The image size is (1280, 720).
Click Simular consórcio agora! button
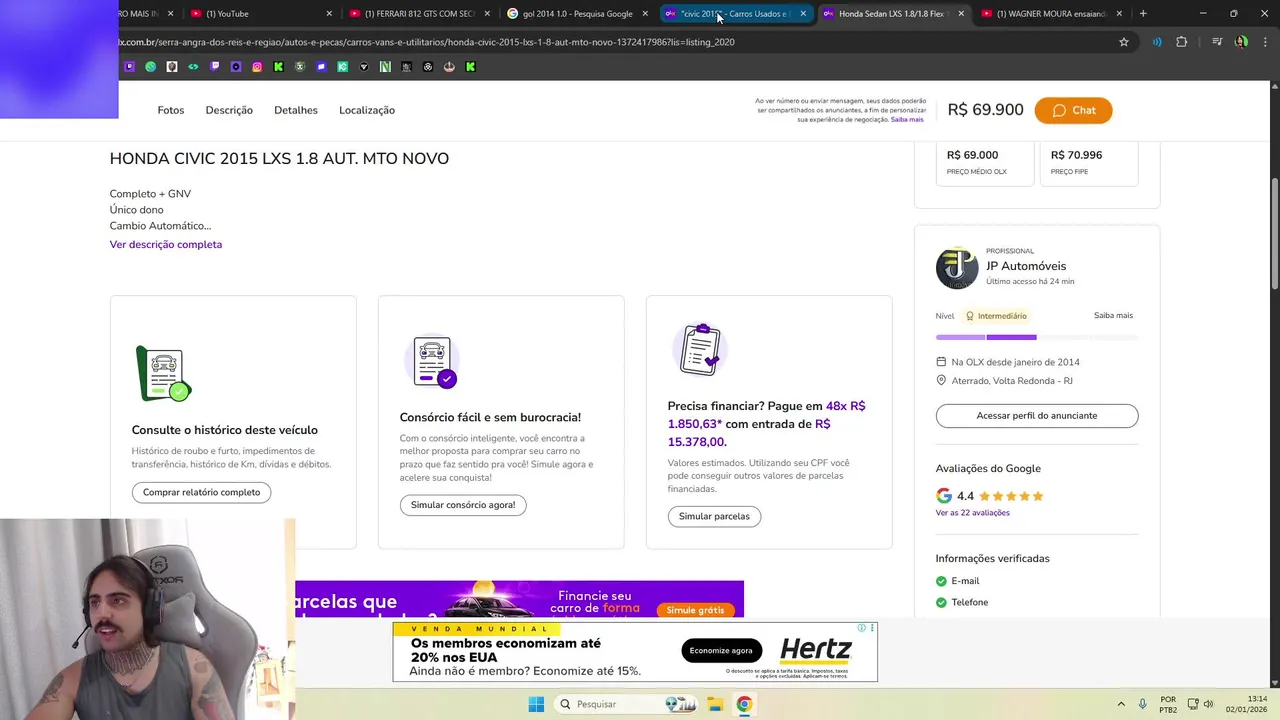point(463,505)
